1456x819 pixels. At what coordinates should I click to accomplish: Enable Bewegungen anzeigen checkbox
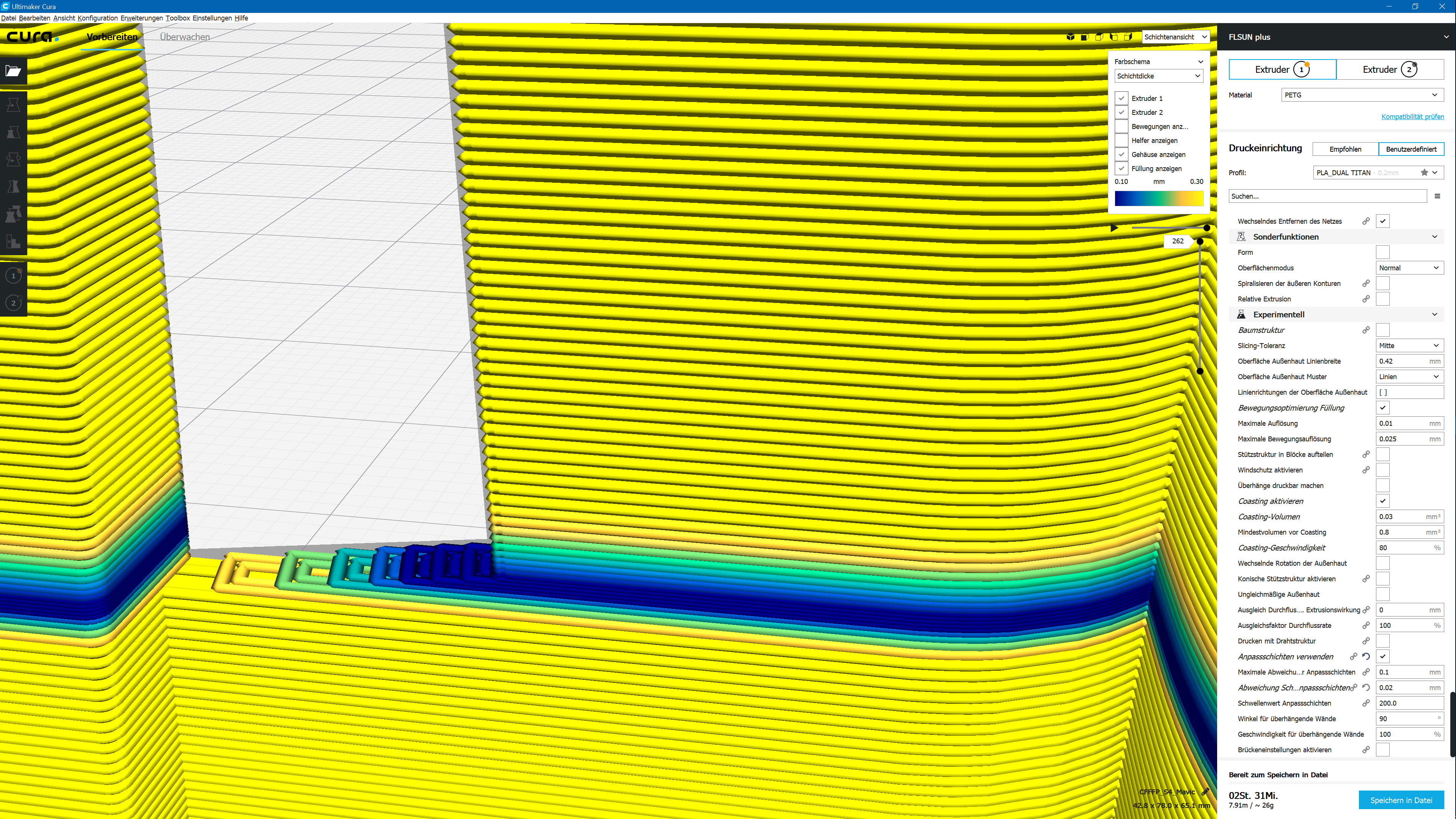[1122, 127]
